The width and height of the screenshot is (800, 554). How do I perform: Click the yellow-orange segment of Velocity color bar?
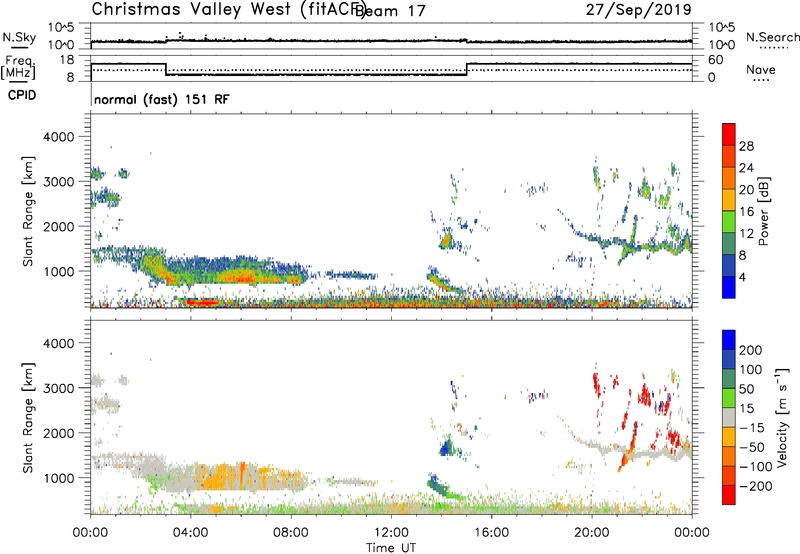729,437
